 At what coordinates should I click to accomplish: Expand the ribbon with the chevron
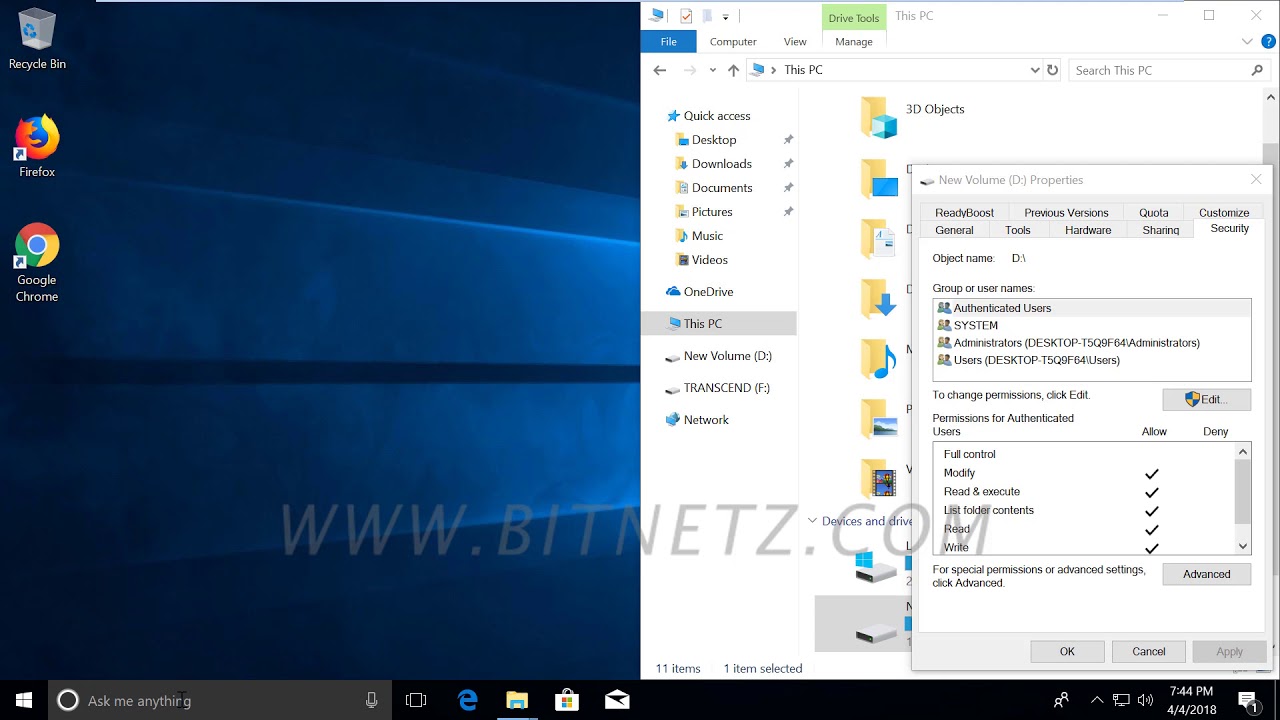coord(1247,42)
